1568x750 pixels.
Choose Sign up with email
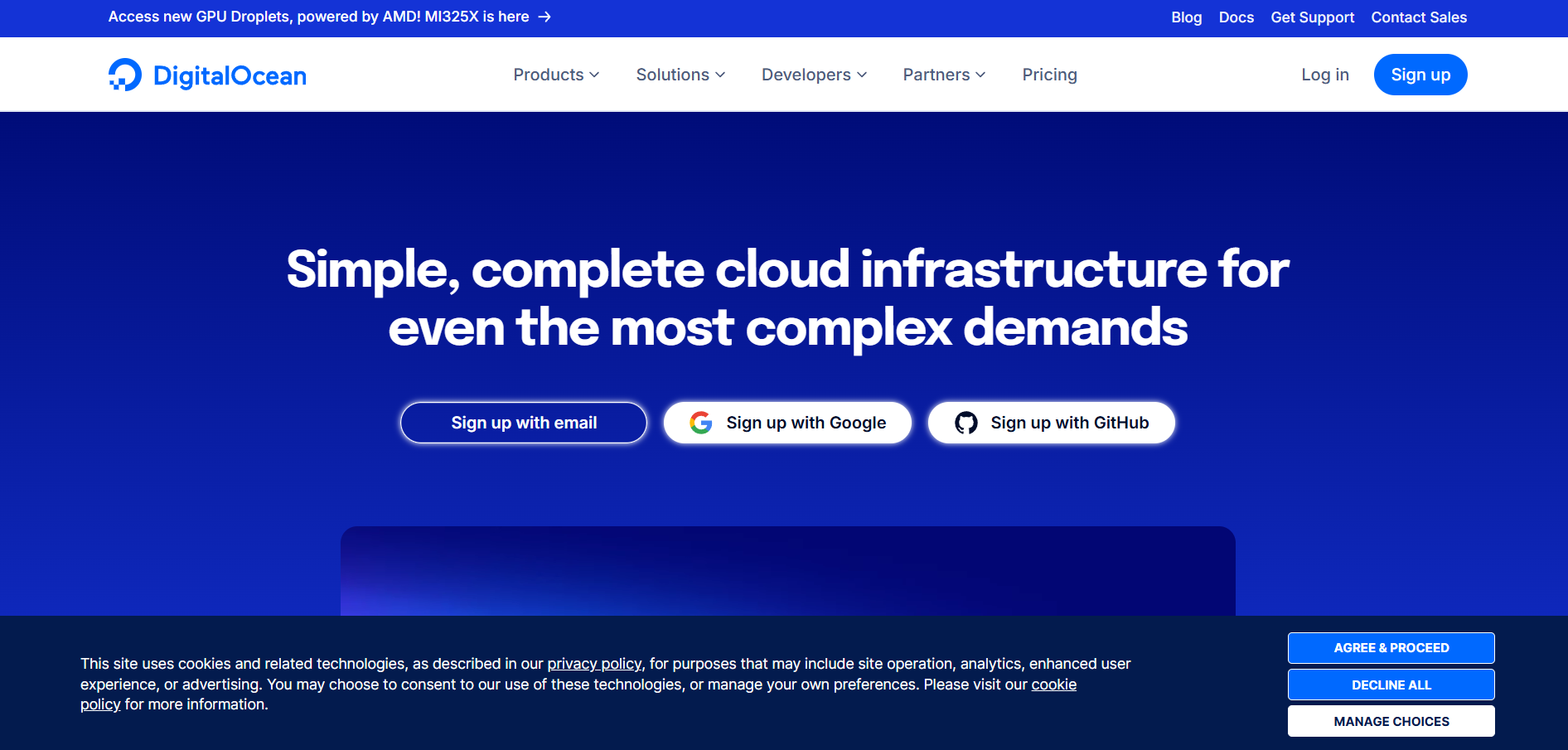coord(524,423)
